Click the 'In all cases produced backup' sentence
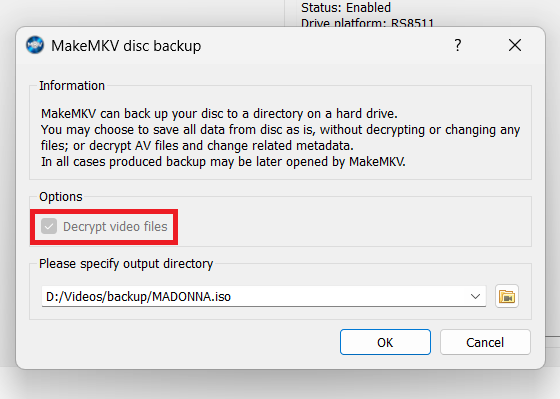The image size is (560, 399). pos(223,162)
